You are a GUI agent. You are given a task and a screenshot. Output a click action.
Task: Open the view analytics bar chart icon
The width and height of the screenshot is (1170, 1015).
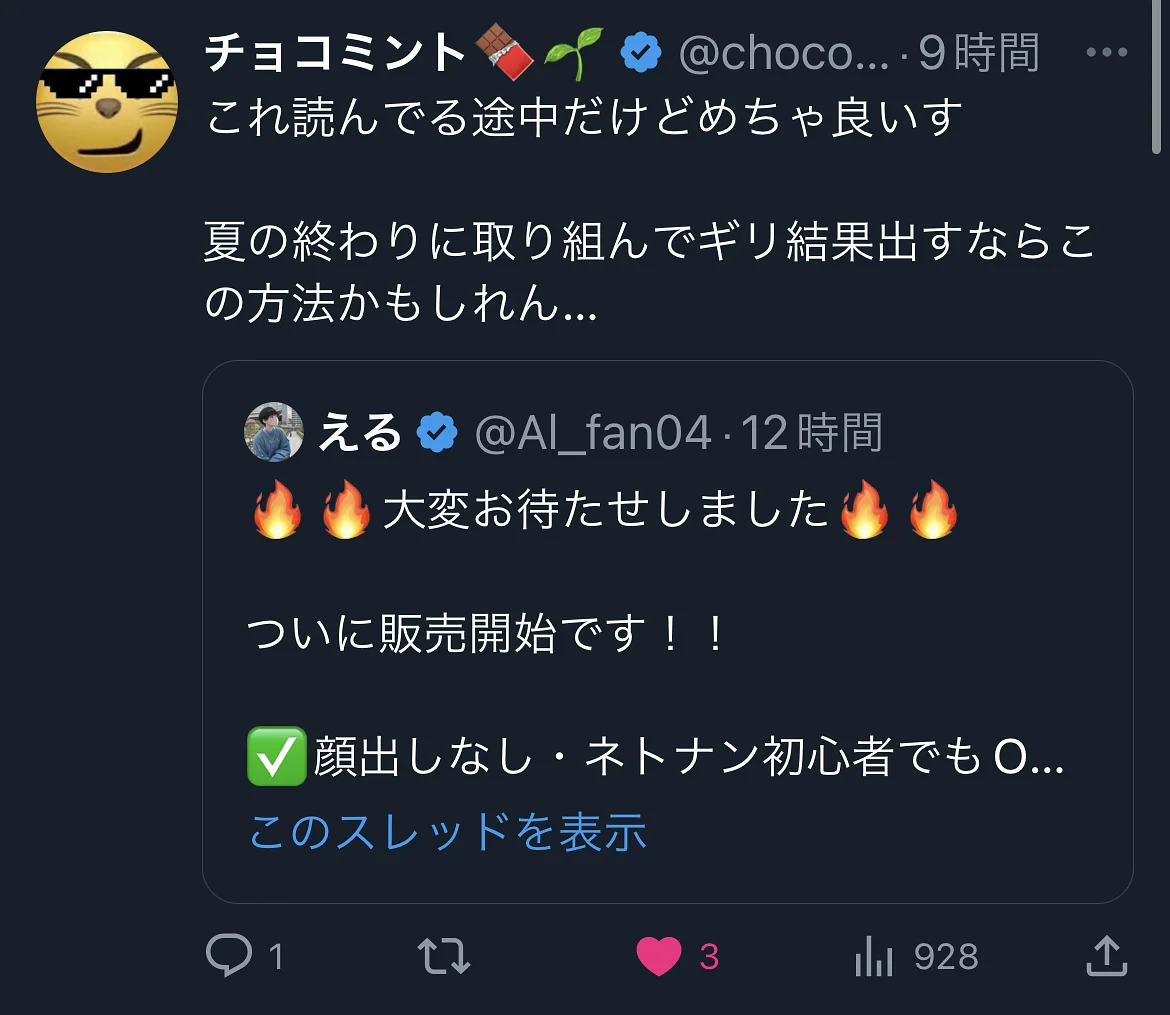click(874, 956)
